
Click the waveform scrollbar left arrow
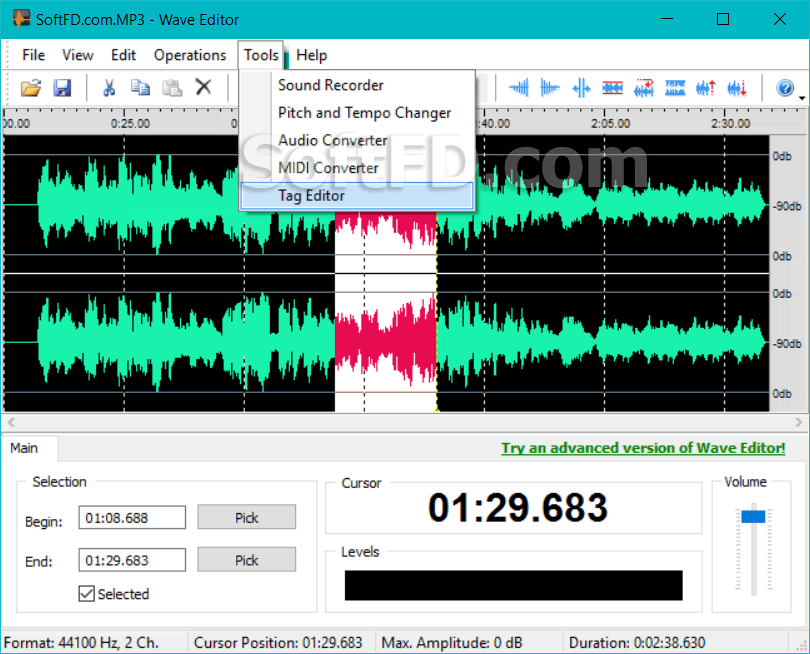(10, 422)
